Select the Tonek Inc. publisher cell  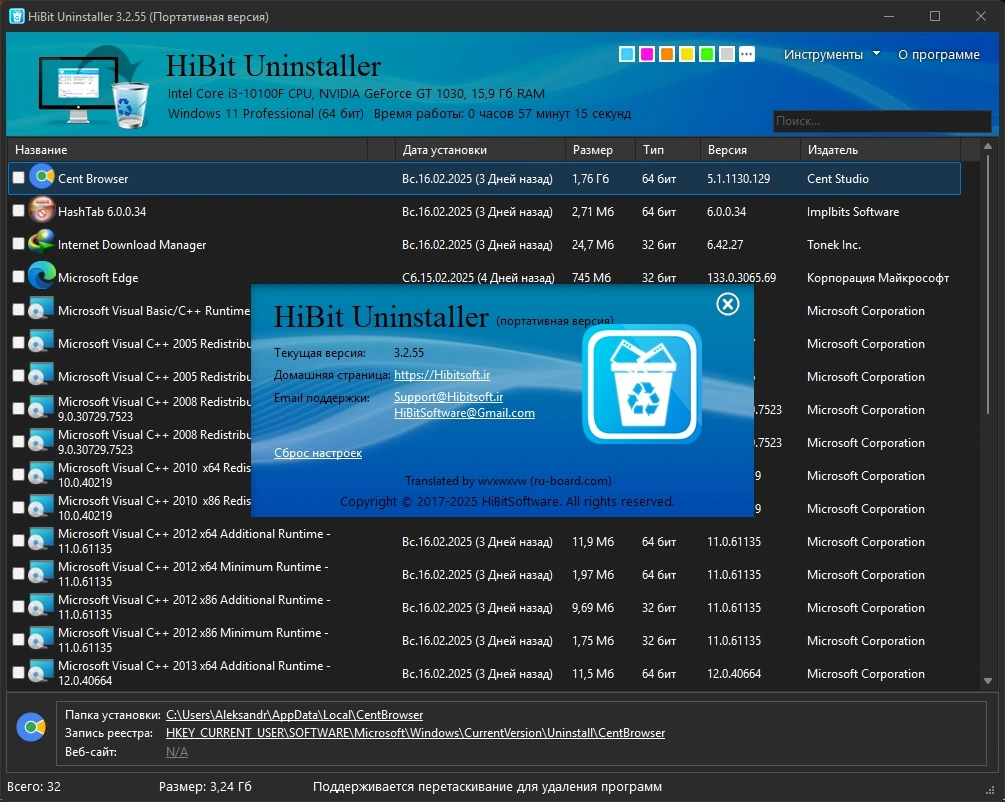click(833, 245)
